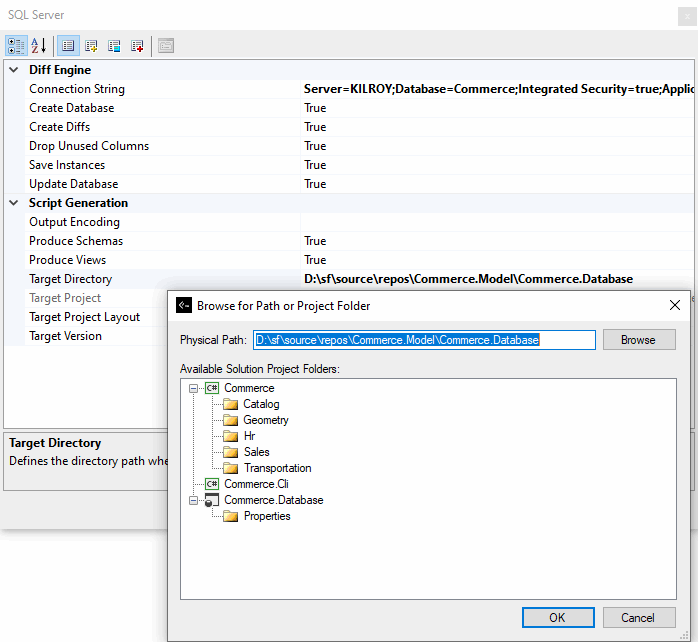Select the Produce Views property
The image size is (698, 642).
pyautogui.click(x=68, y=260)
